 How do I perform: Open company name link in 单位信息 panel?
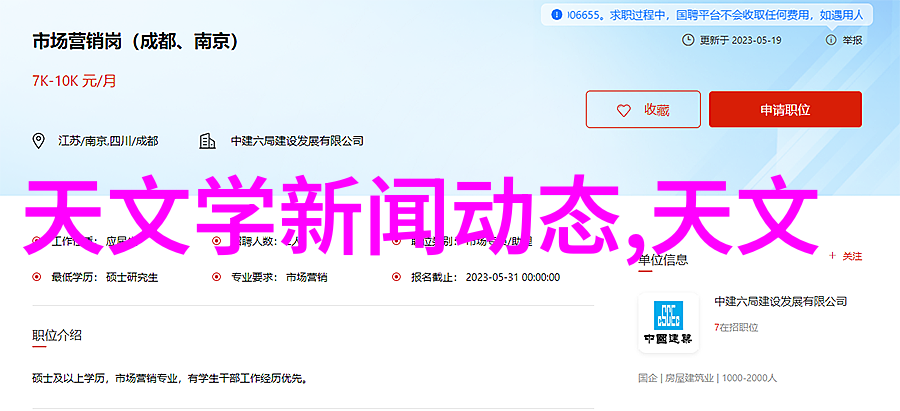(x=781, y=301)
